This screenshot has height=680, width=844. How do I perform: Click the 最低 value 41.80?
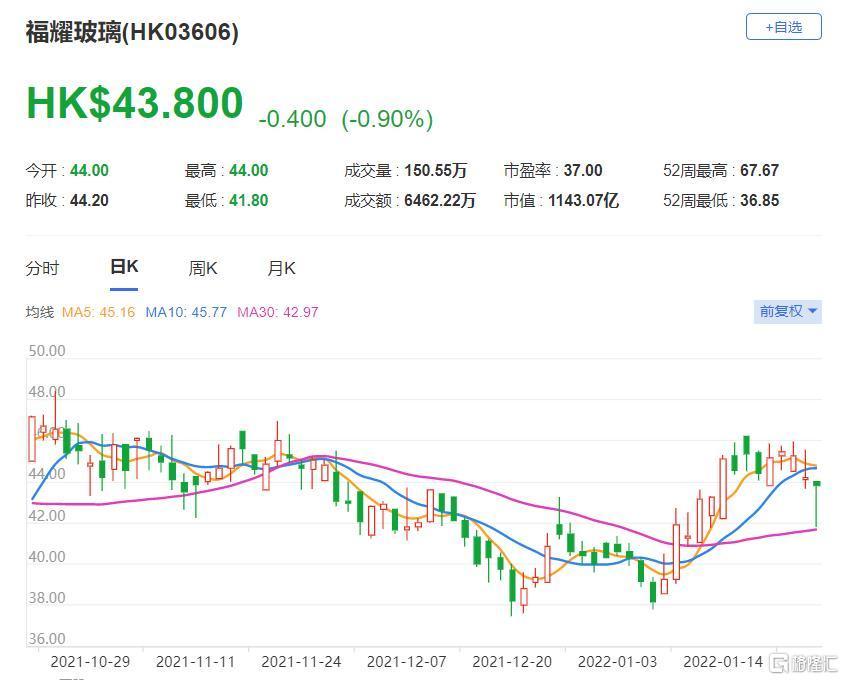pos(249,201)
